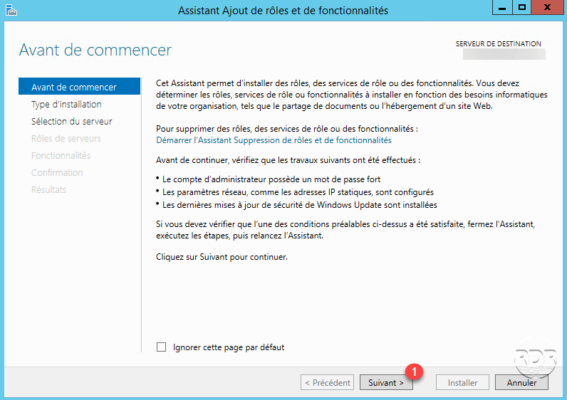Select the 'Avant de commencer' step
This screenshot has width=567, height=400.
(x=79, y=87)
